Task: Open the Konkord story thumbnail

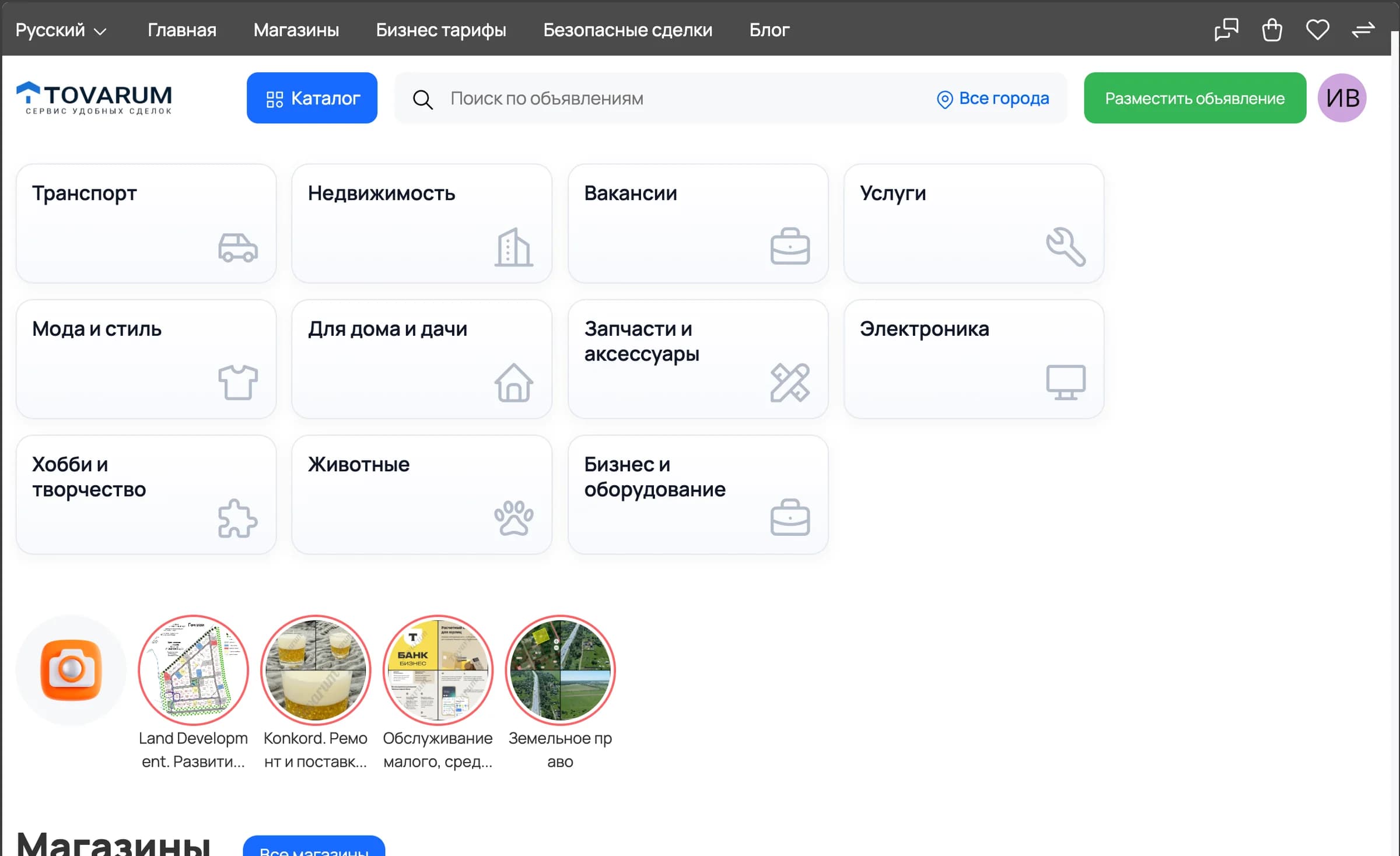Action: click(316, 670)
